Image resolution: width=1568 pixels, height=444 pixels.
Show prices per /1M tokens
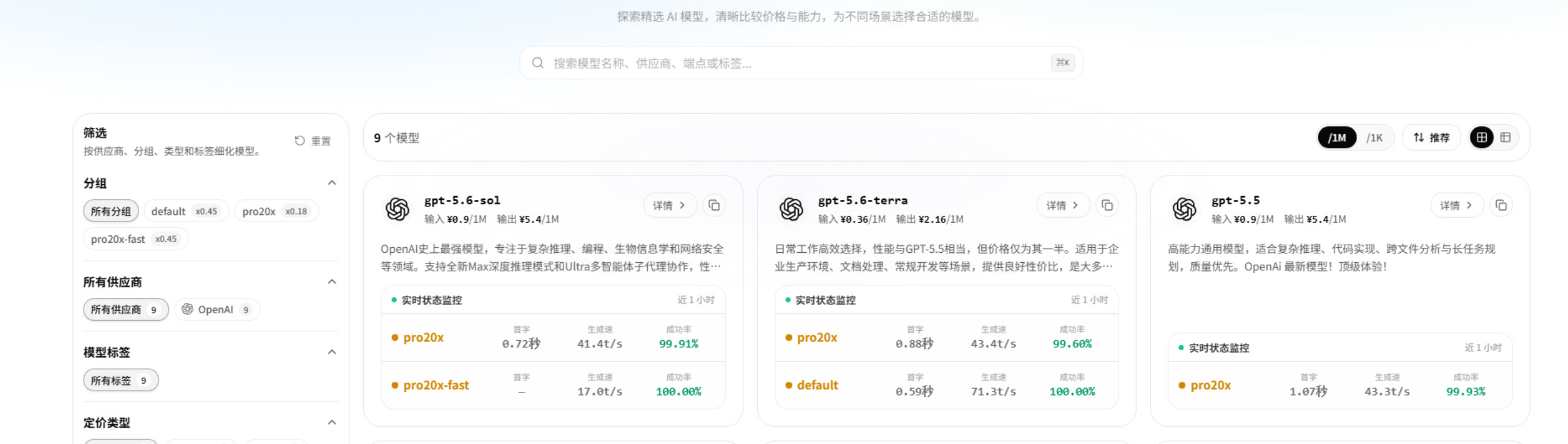coord(1337,138)
